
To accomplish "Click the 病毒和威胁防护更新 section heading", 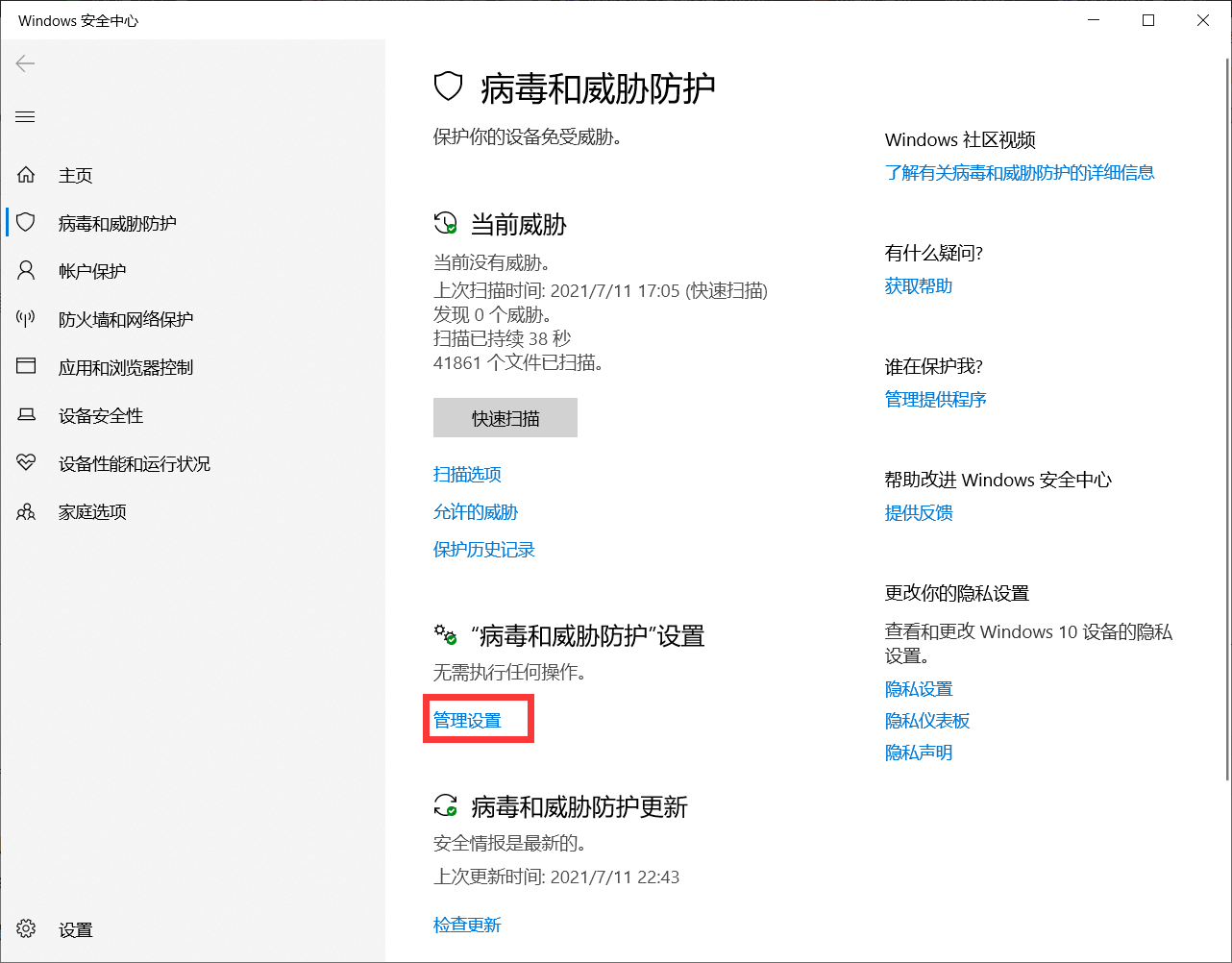I will pos(579,806).
